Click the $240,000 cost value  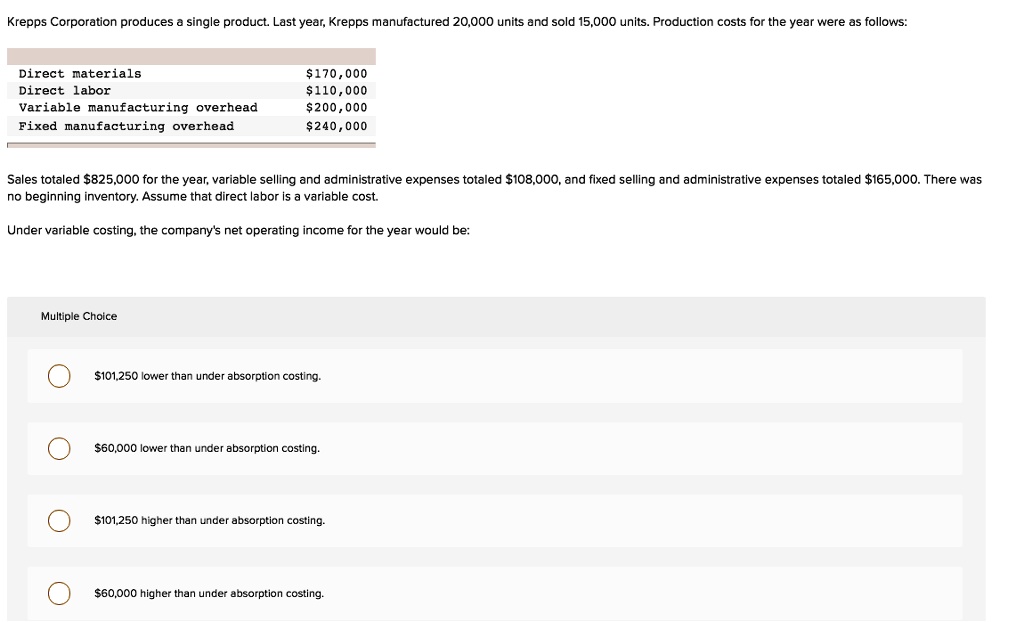[336, 126]
